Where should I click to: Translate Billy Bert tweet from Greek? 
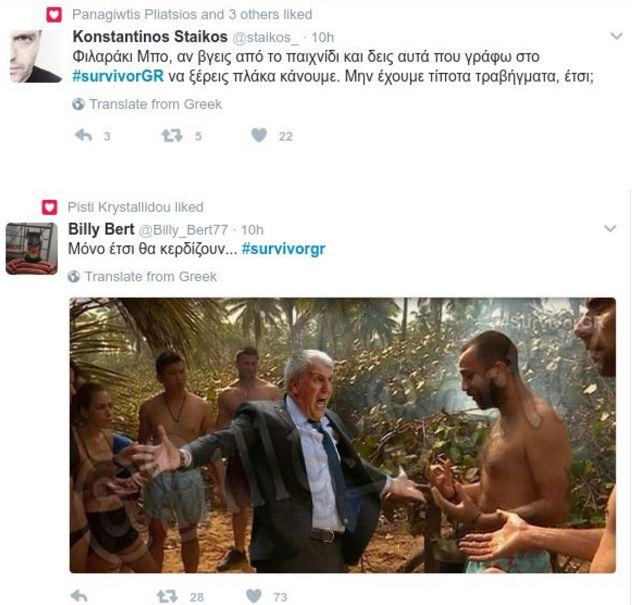(x=150, y=276)
